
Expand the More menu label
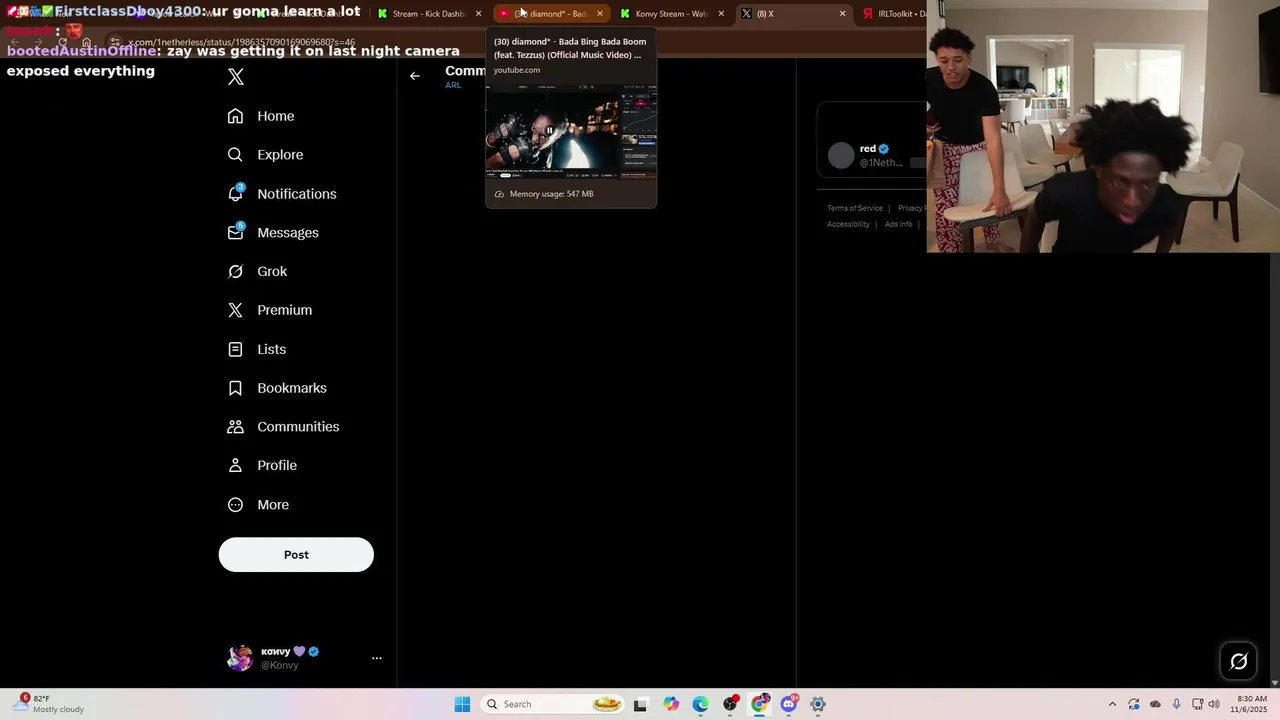pos(273,505)
